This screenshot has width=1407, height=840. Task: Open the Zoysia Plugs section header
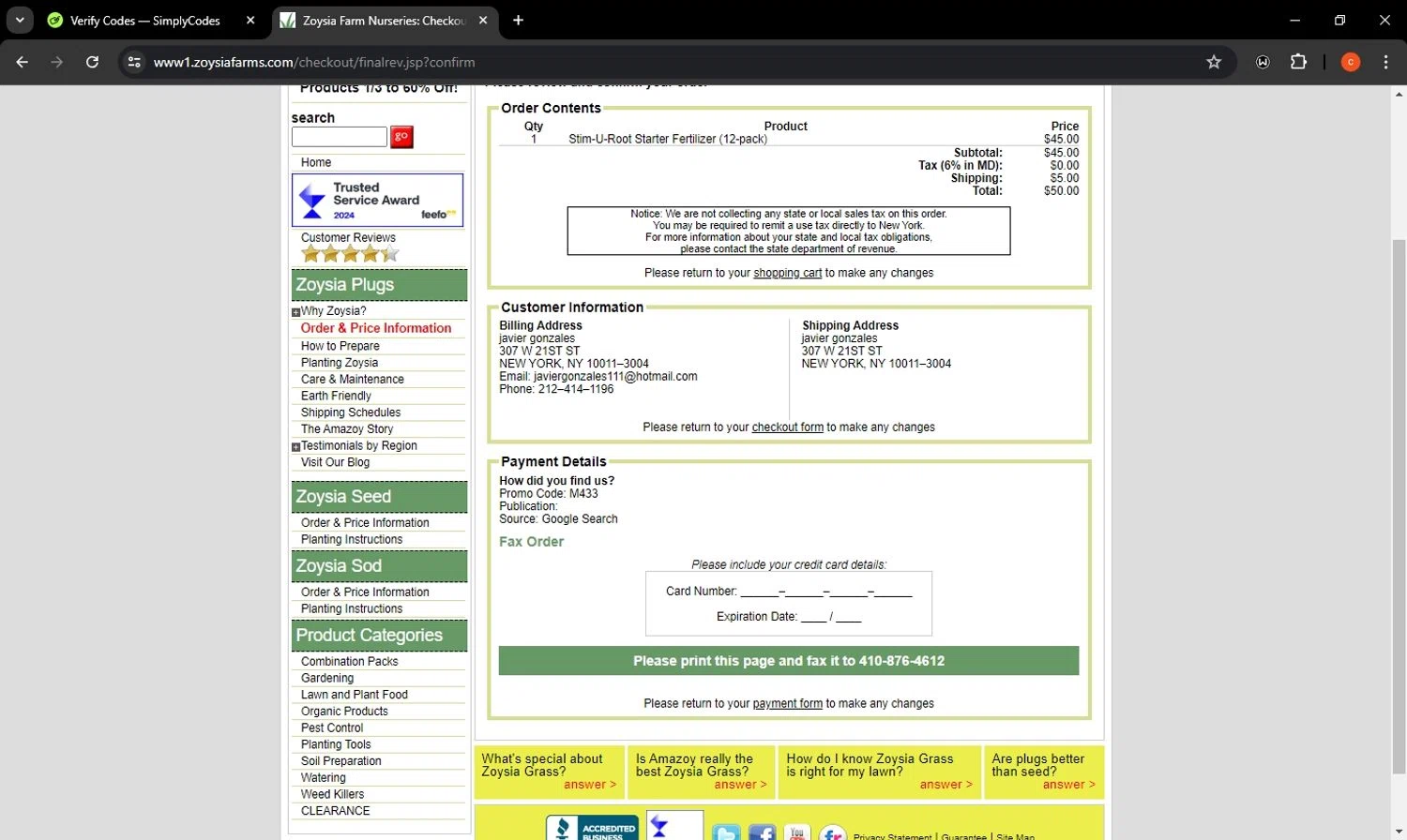(379, 285)
